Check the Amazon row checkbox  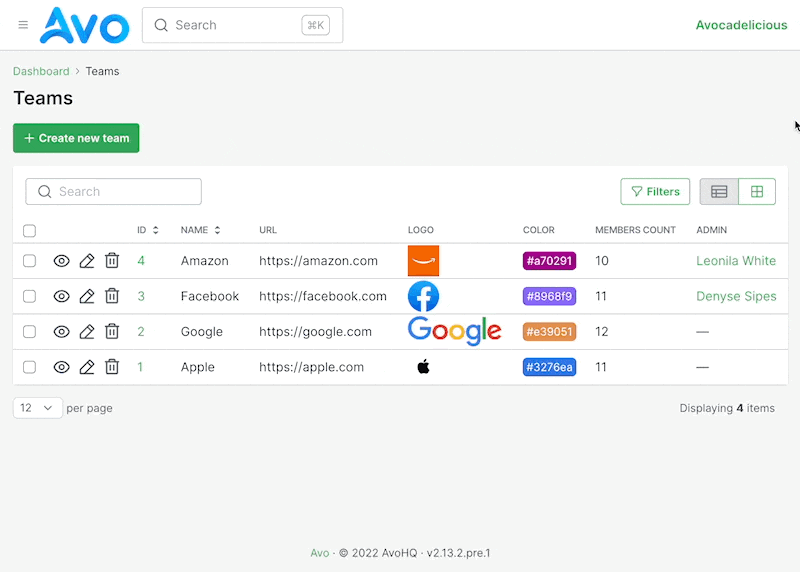point(30,261)
